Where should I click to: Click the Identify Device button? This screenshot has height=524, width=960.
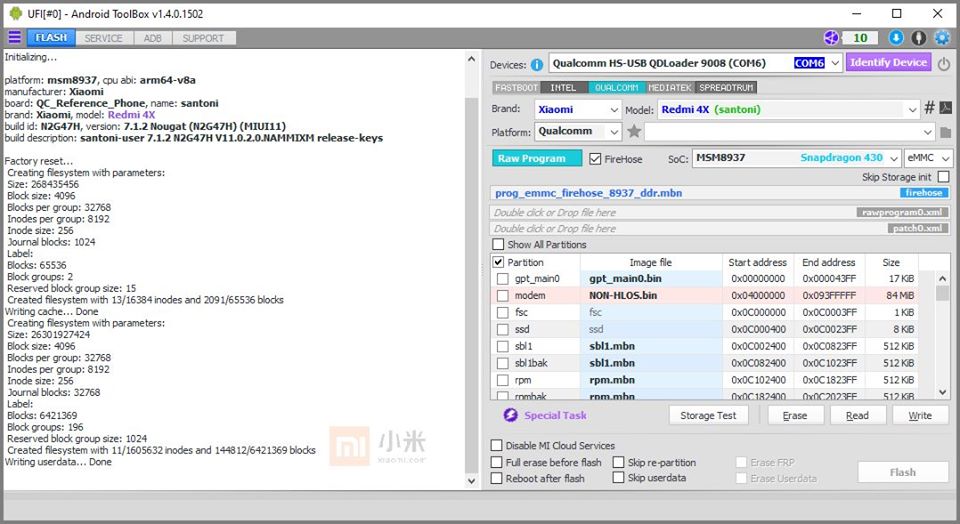coord(888,62)
